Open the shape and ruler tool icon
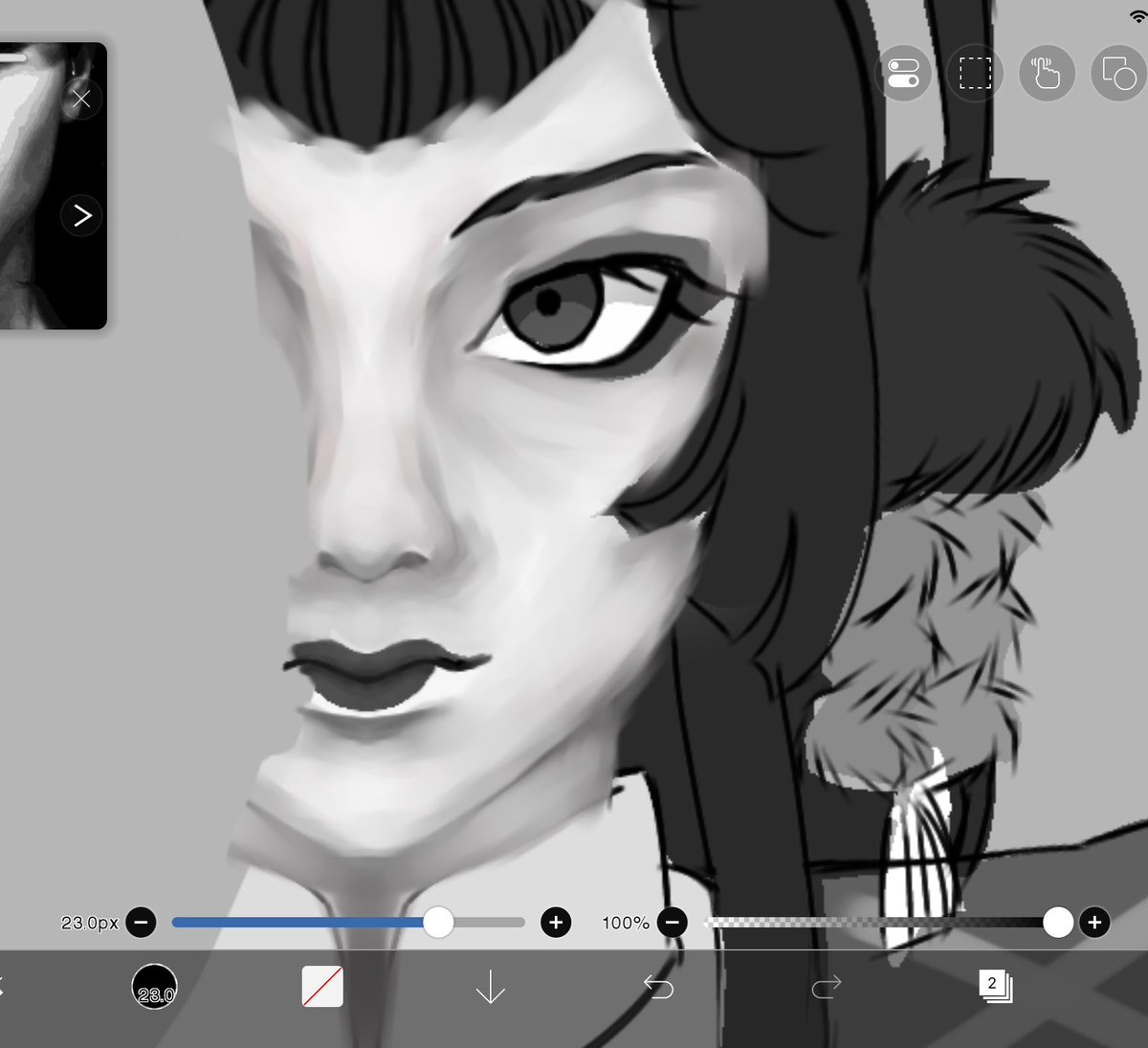This screenshot has height=1048, width=1148. click(1118, 73)
